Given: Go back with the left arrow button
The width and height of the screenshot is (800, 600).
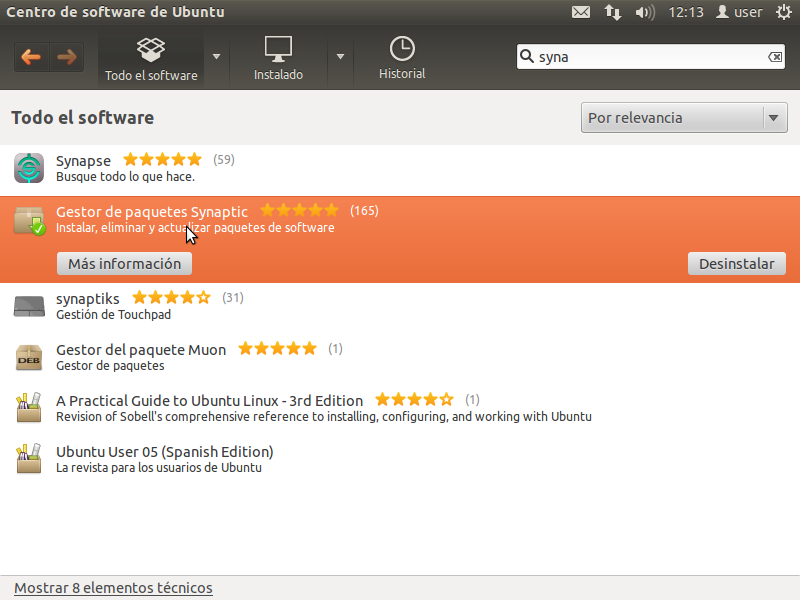Looking at the screenshot, I should point(31,57).
